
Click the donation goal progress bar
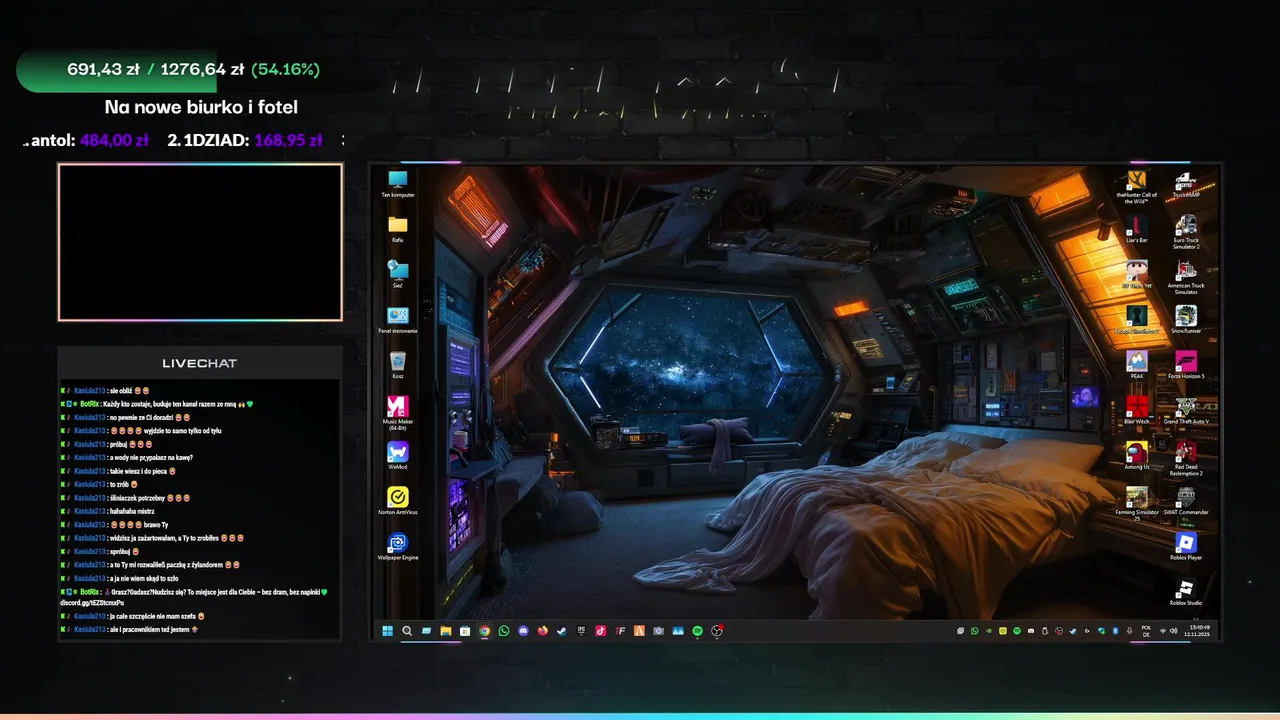tap(195, 70)
